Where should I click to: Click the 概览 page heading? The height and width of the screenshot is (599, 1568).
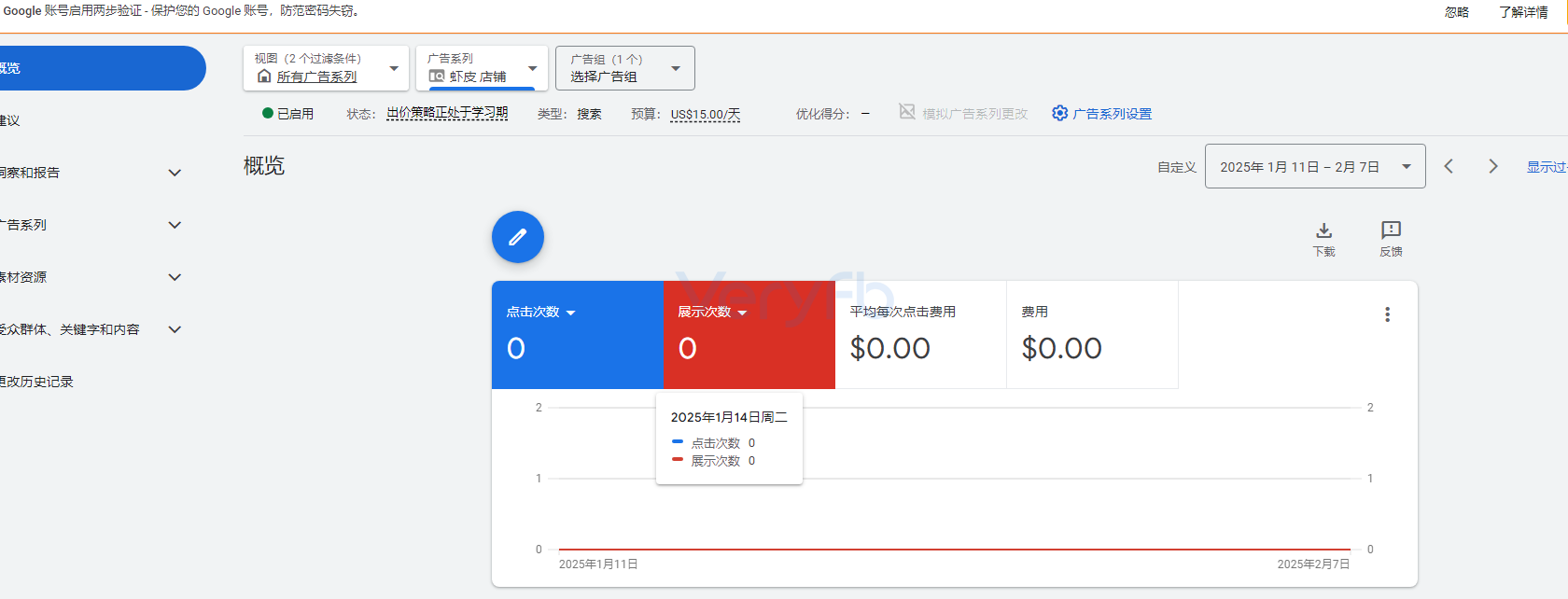pyautogui.click(x=264, y=166)
